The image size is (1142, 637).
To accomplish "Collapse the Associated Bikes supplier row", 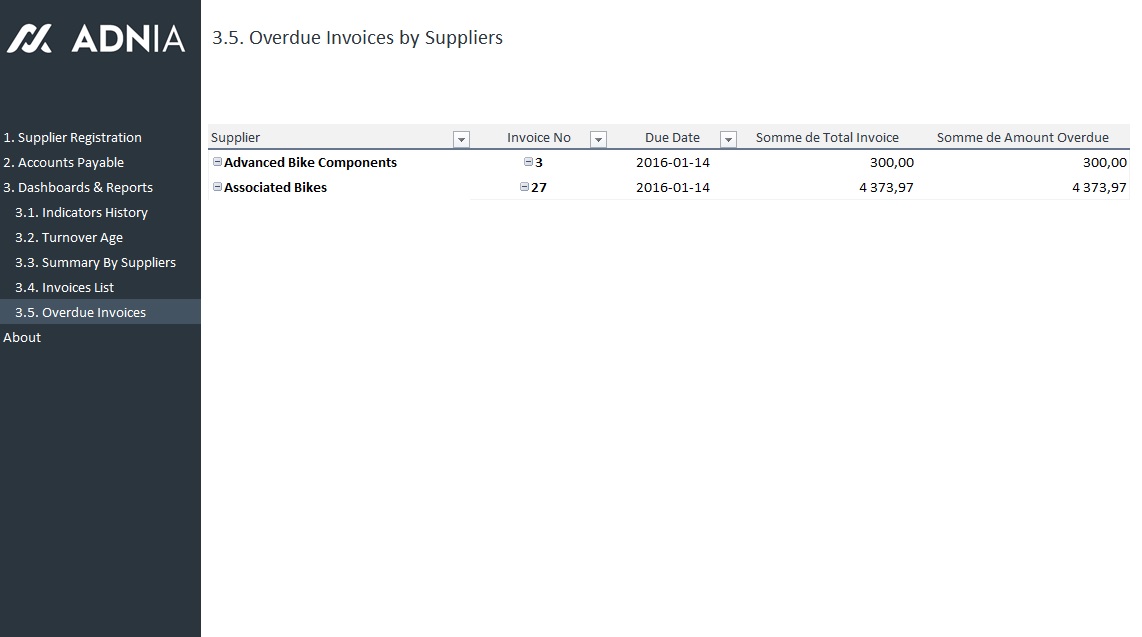I will point(217,187).
